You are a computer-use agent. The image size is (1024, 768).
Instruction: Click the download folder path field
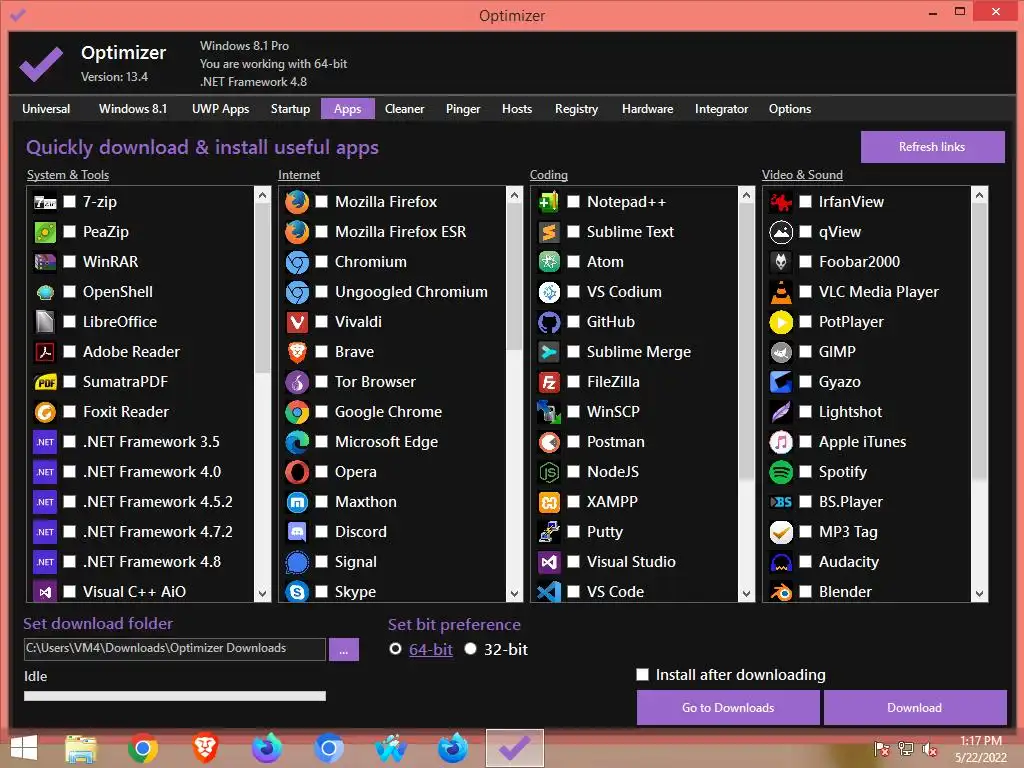click(x=174, y=649)
